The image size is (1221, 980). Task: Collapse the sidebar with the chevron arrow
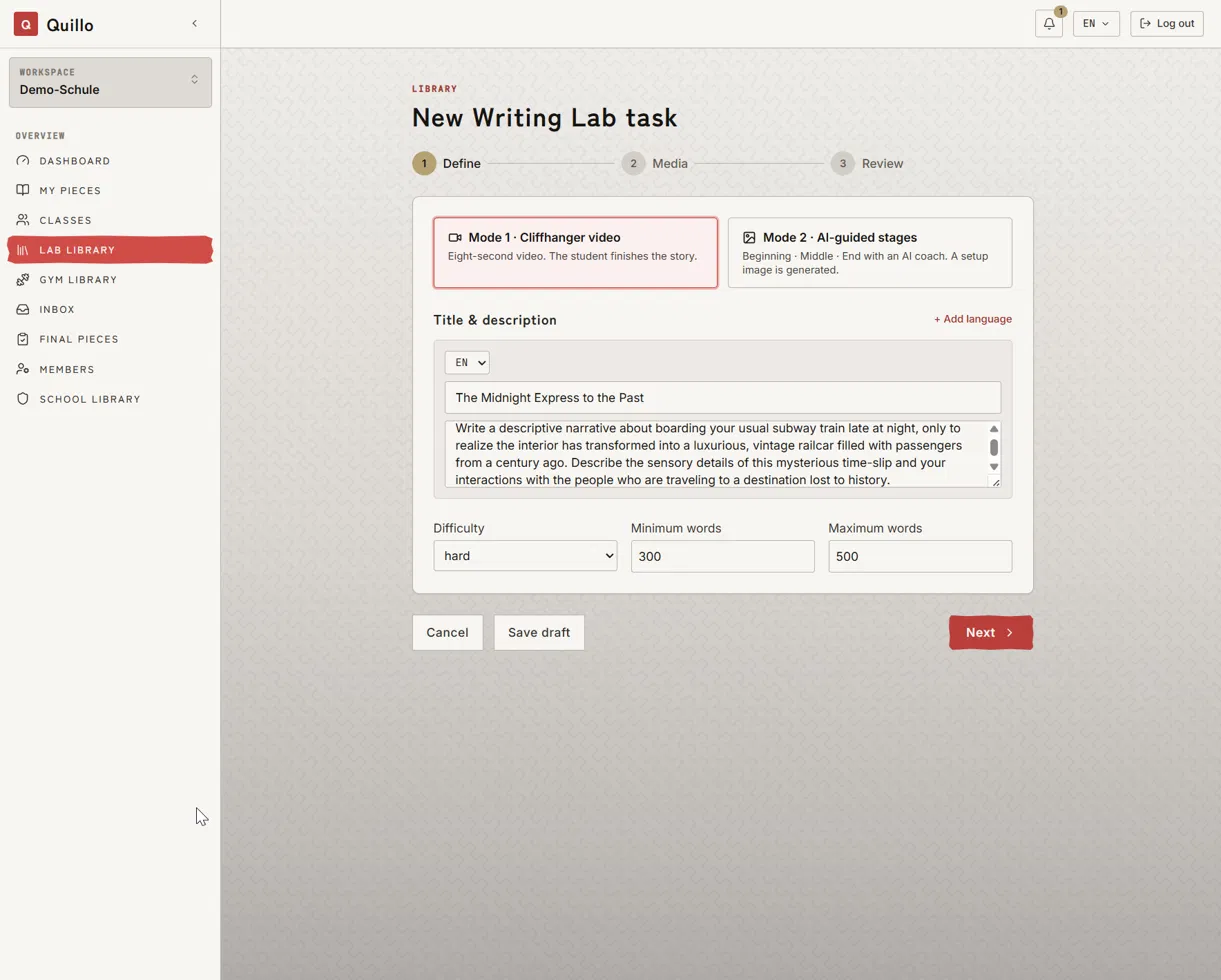coord(194,24)
